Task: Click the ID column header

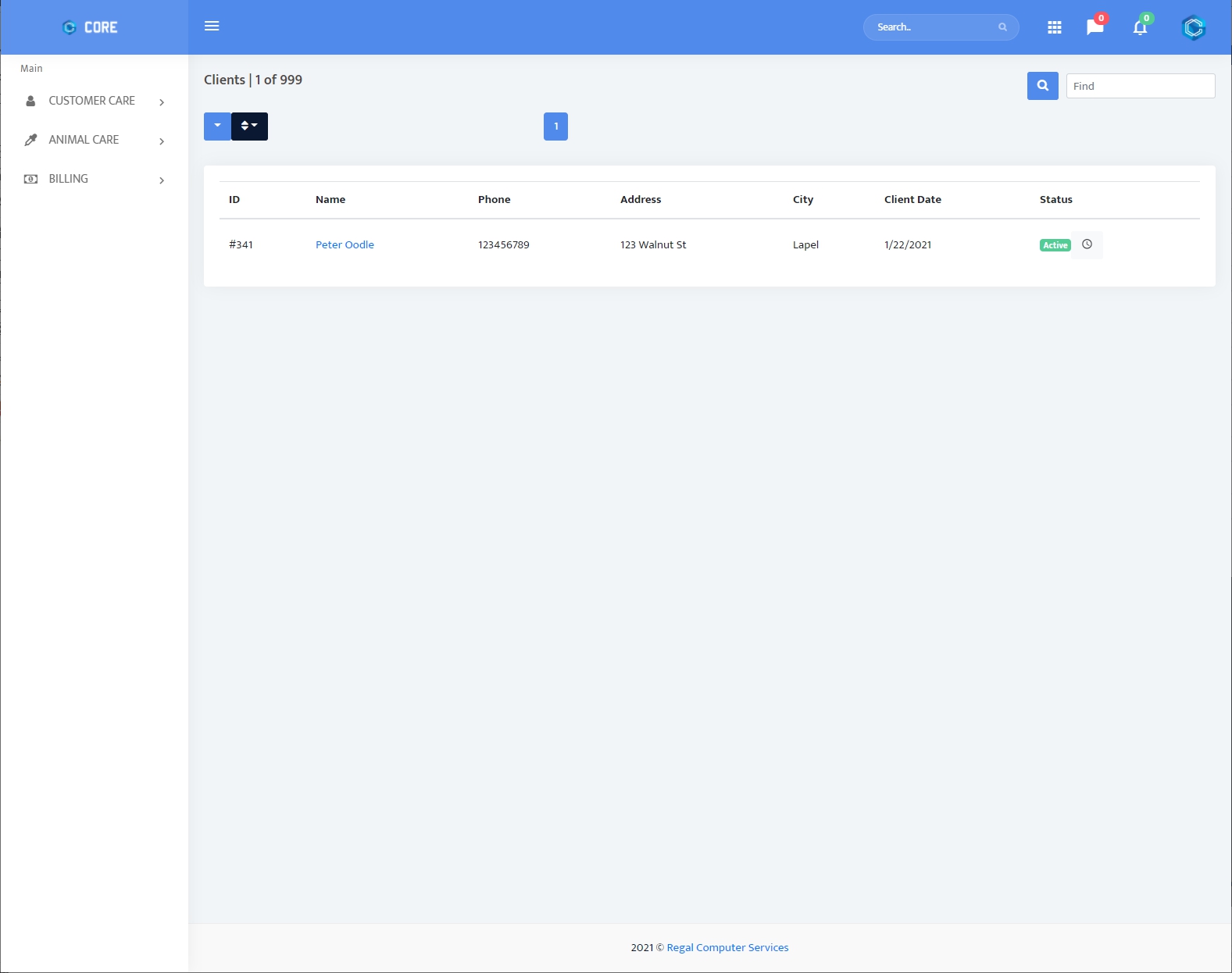Action: tap(234, 199)
